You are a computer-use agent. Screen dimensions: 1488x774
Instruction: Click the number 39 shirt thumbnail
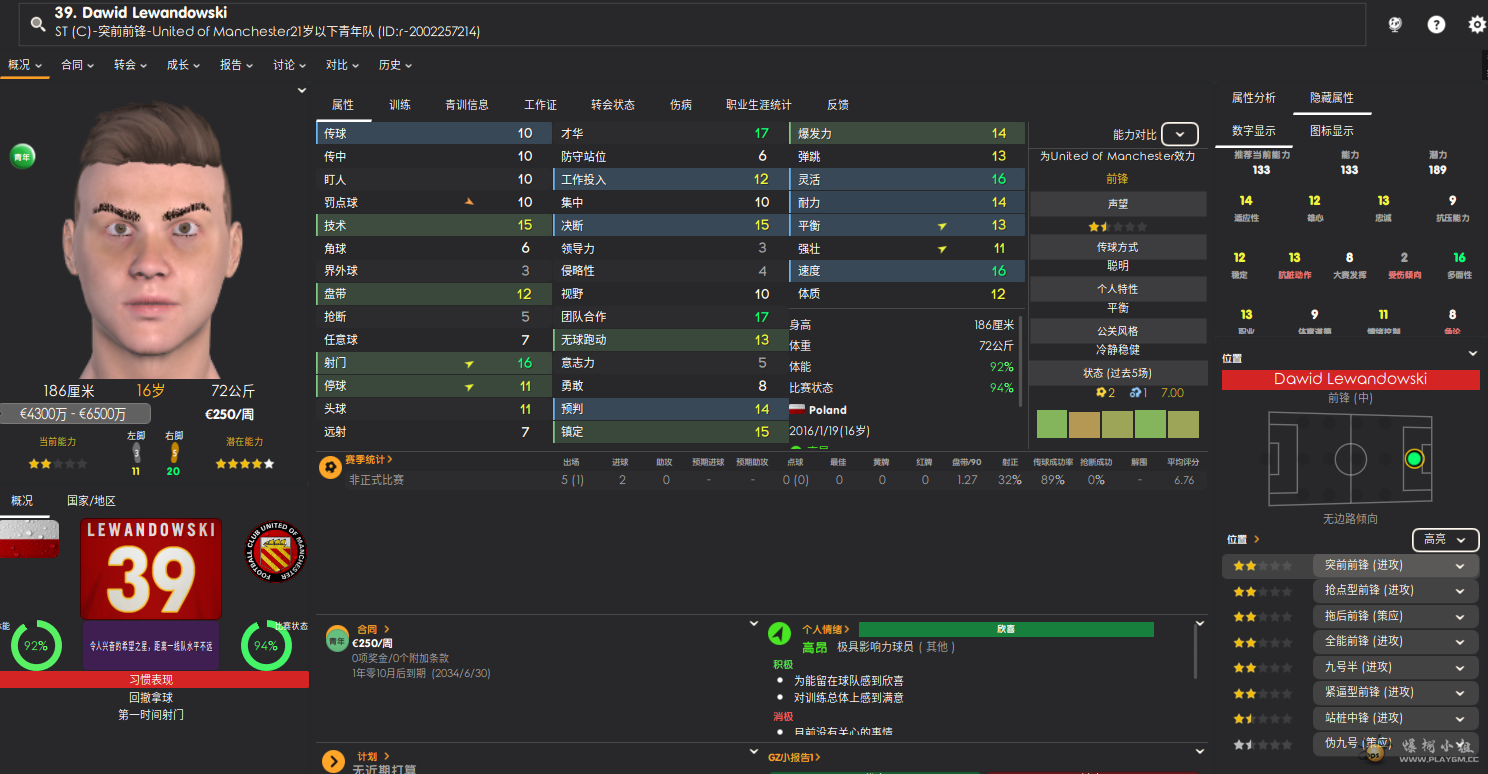[151, 569]
